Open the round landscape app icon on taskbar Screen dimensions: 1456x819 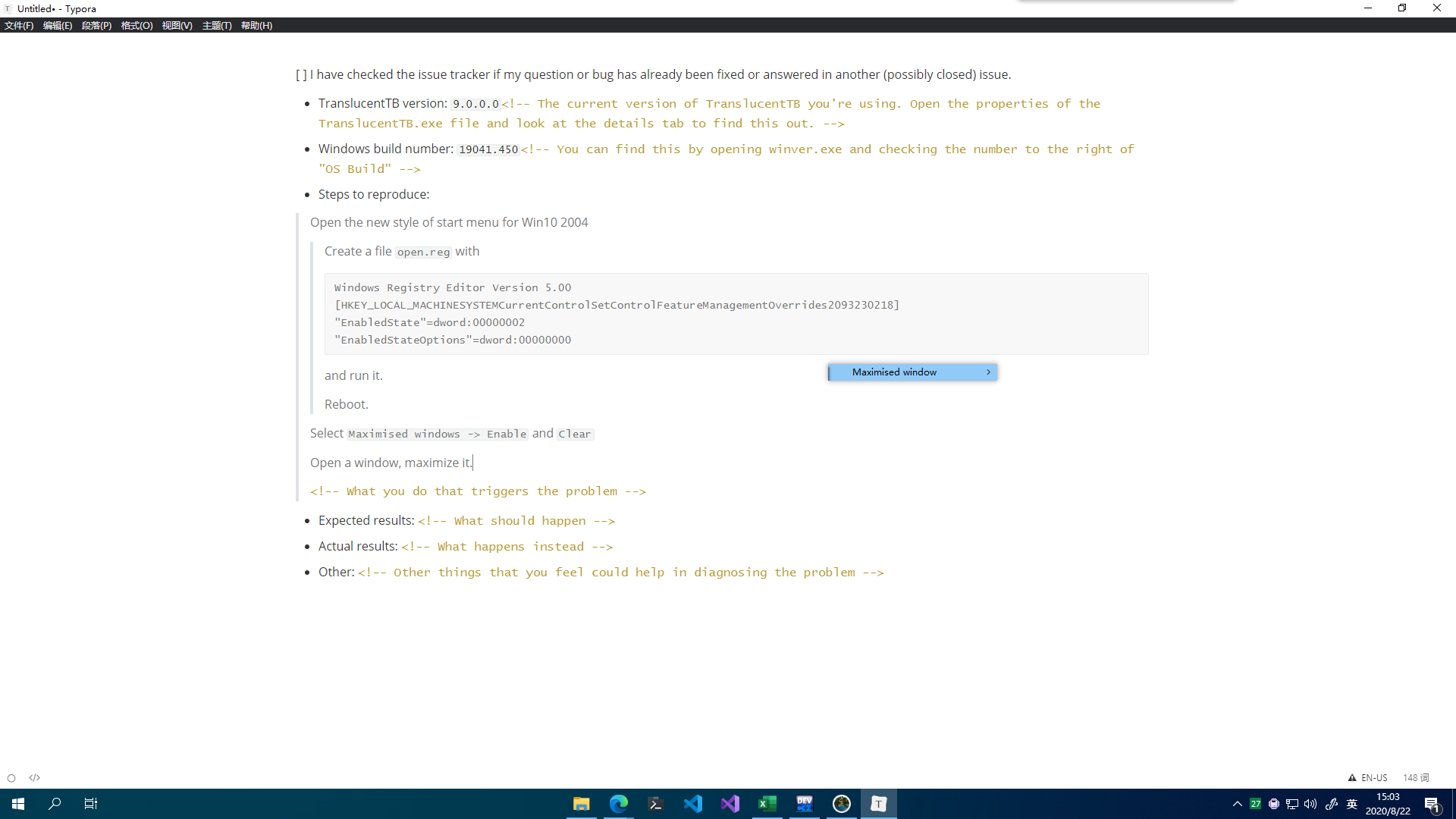842,804
